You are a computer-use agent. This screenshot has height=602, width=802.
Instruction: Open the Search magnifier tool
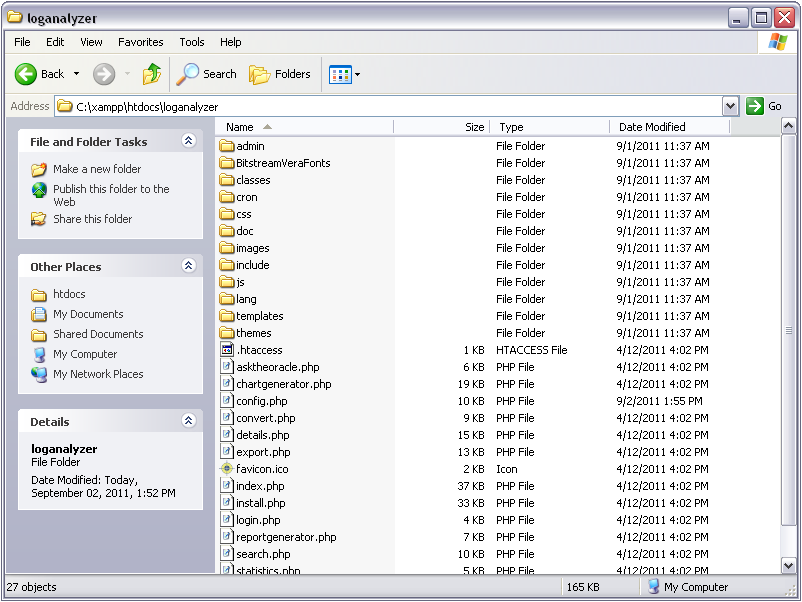[207, 74]
